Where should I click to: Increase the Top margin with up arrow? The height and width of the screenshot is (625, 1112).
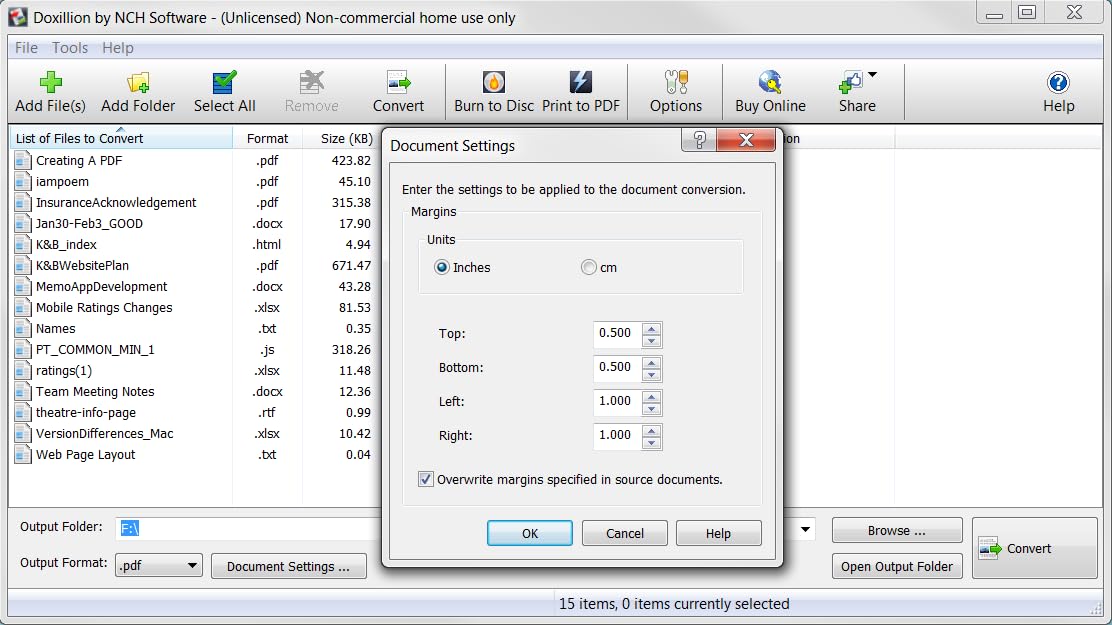652,328
